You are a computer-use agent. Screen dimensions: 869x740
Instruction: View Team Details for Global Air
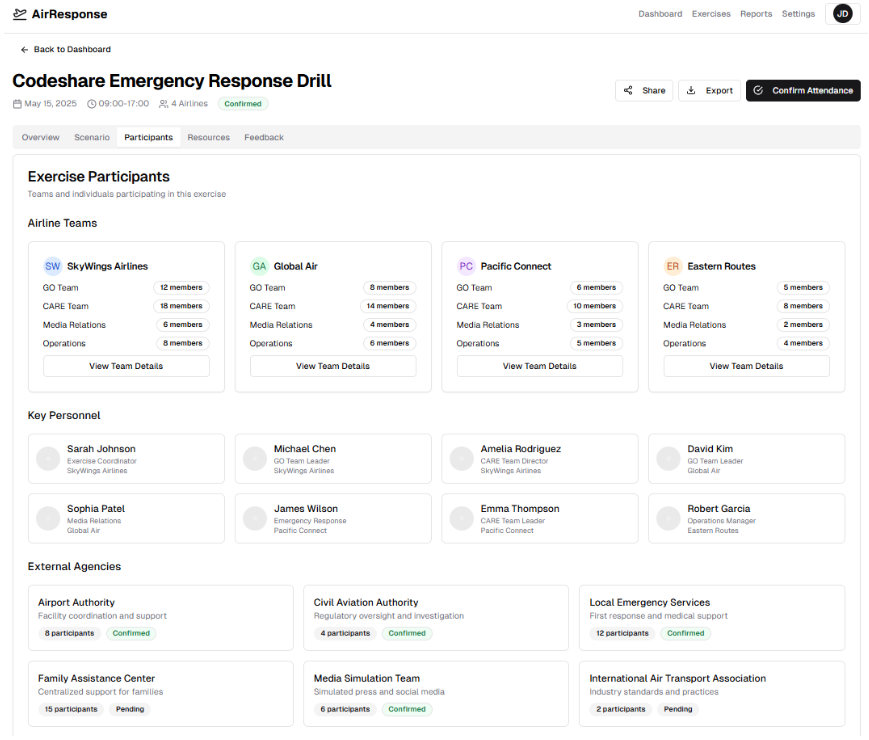pyautogui.click(x=333, y=366)
